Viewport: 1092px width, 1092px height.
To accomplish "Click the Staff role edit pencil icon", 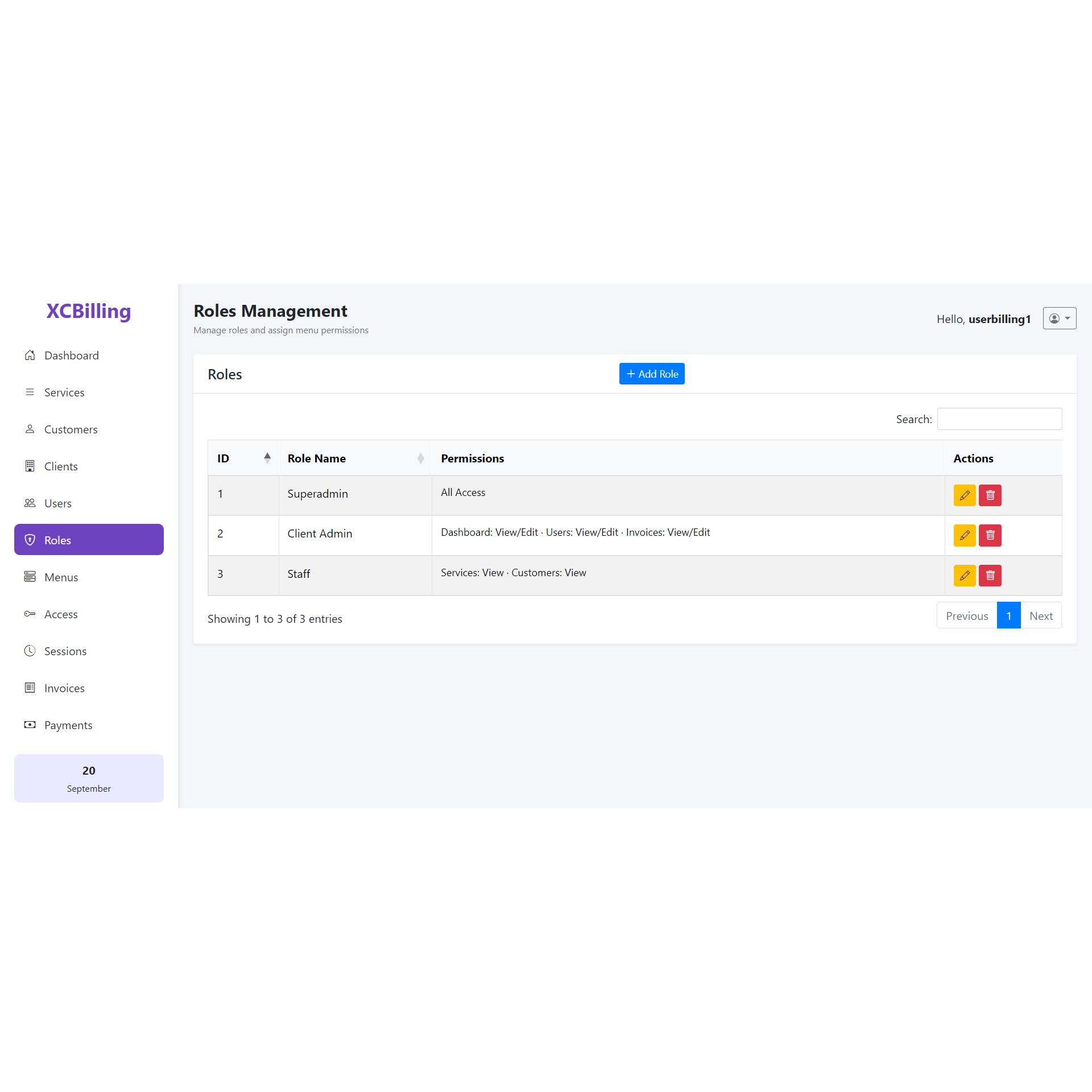I will (964, 576).
